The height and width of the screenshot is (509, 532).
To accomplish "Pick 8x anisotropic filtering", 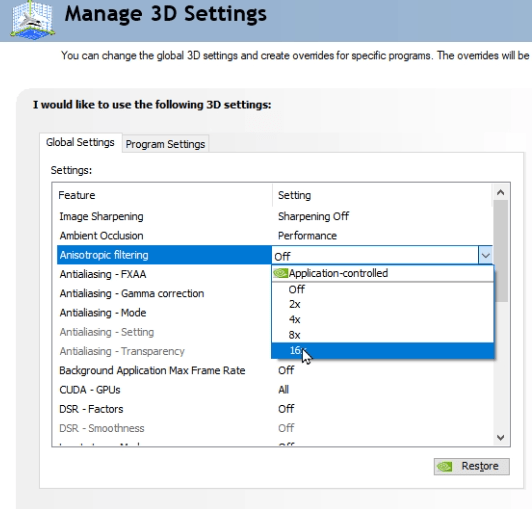I will 383,335.
